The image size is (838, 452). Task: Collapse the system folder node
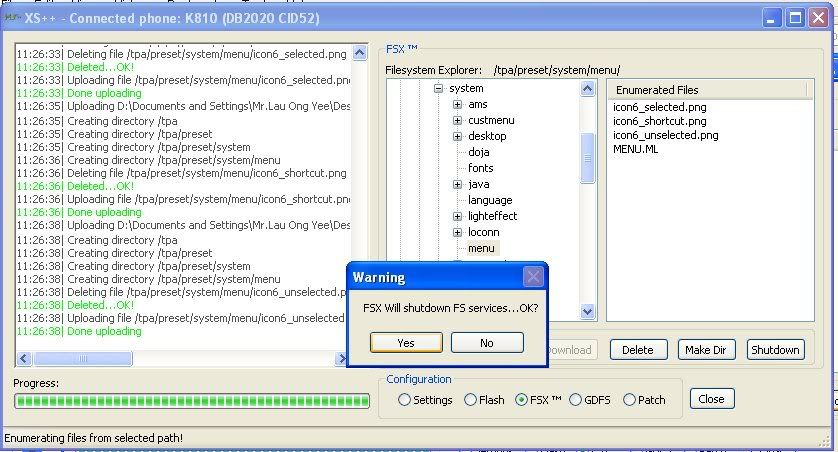point(438,88)
